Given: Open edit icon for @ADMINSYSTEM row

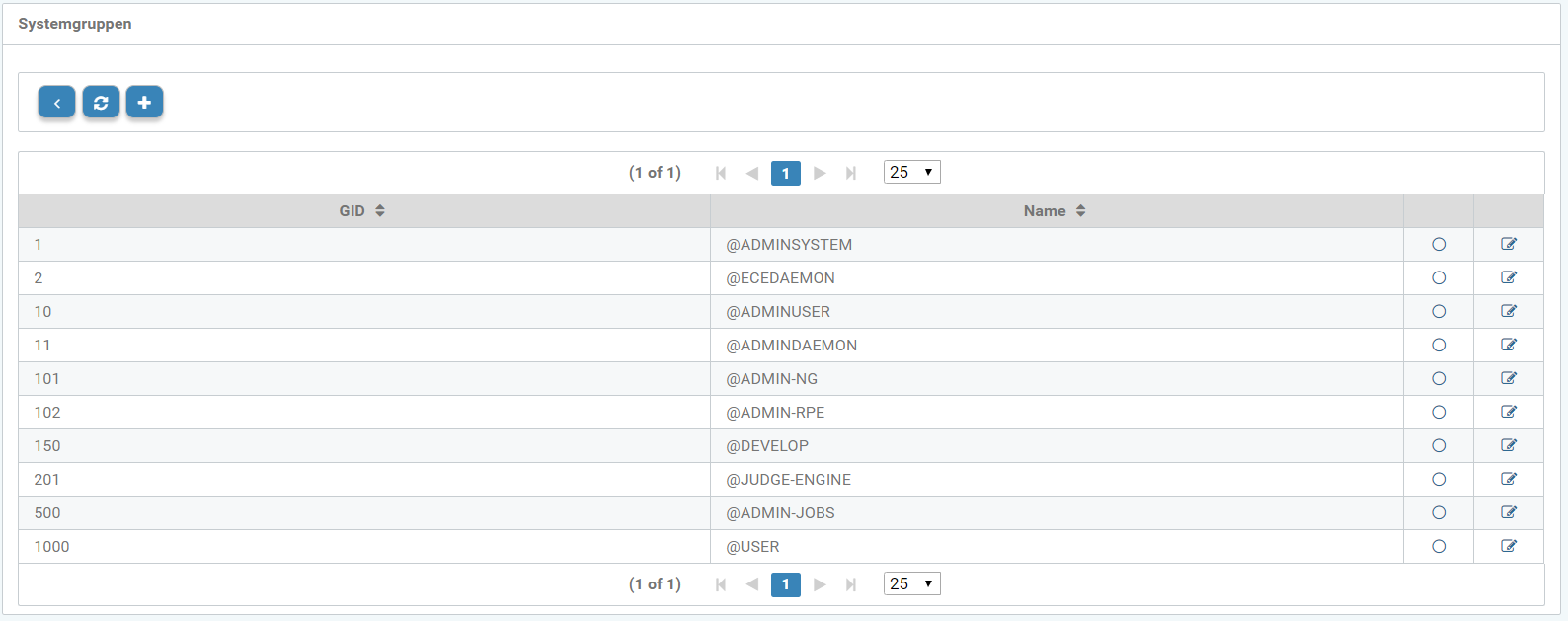Looking at the screenshot, I should 1508,244.
